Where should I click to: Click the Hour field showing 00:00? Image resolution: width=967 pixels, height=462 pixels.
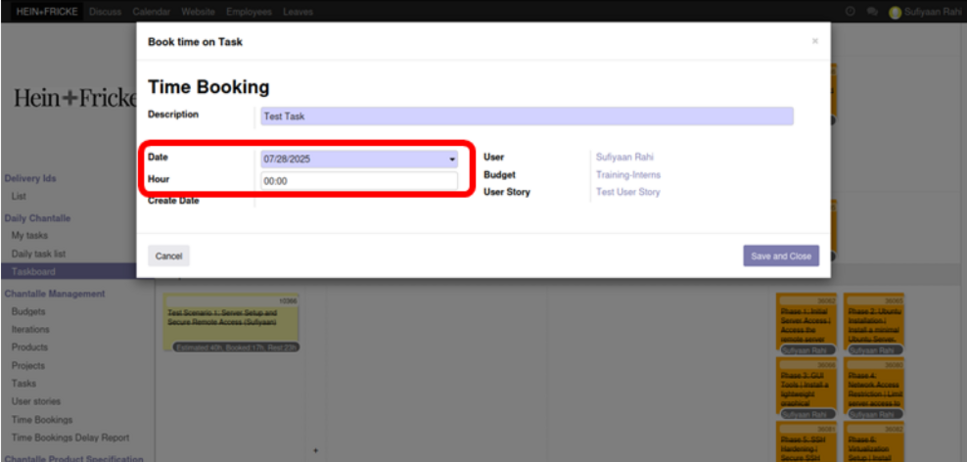click(x=358, y=181)
